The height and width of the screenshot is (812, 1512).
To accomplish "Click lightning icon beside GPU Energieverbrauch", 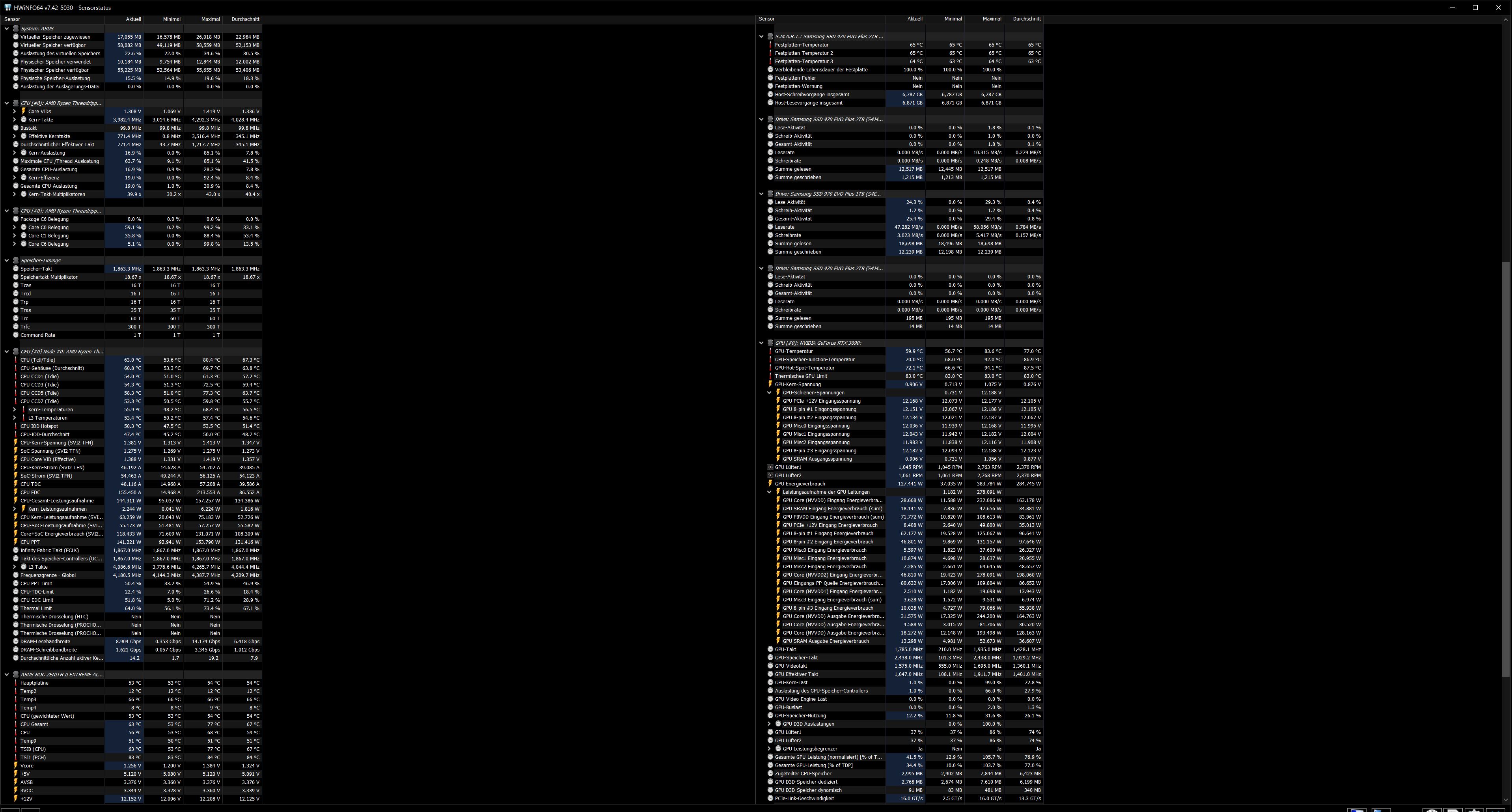I will coord(770,484).
